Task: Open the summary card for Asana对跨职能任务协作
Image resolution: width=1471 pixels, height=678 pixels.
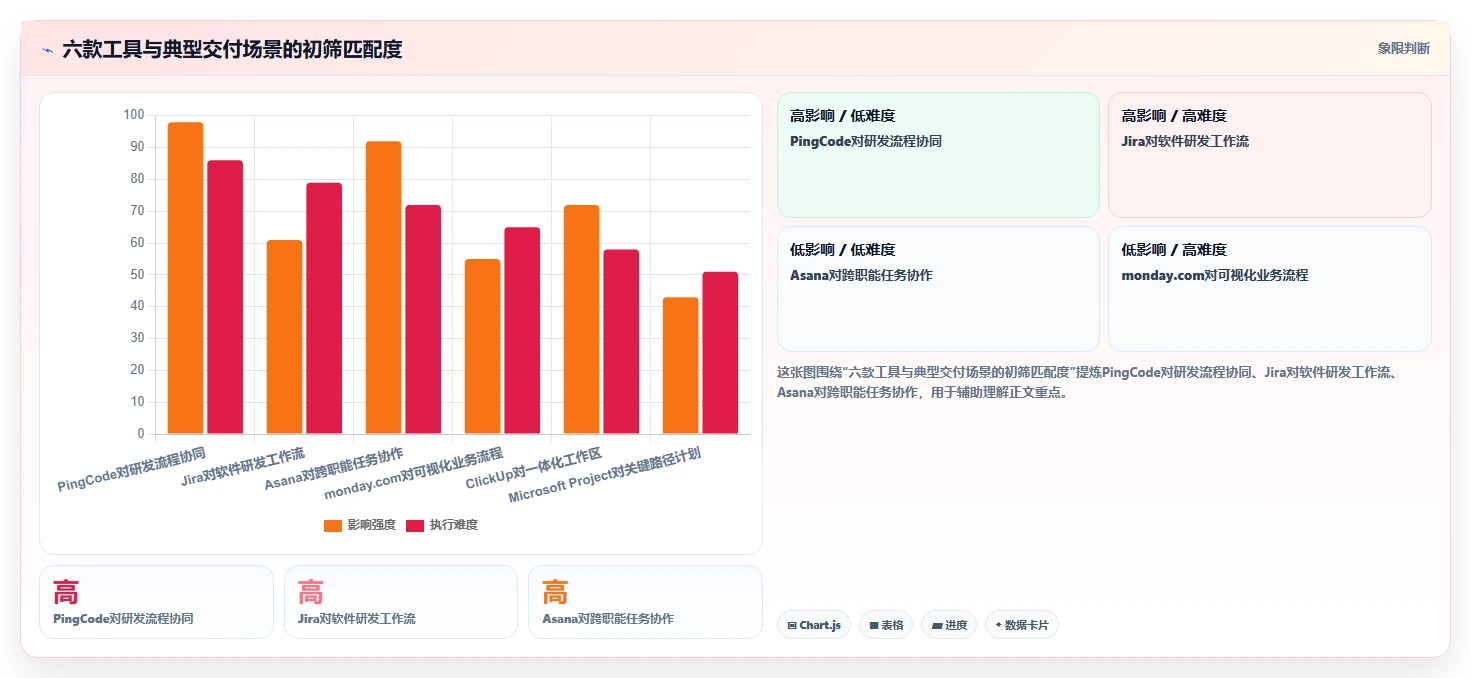Action: pyautogui.click(x=645, y=602)
